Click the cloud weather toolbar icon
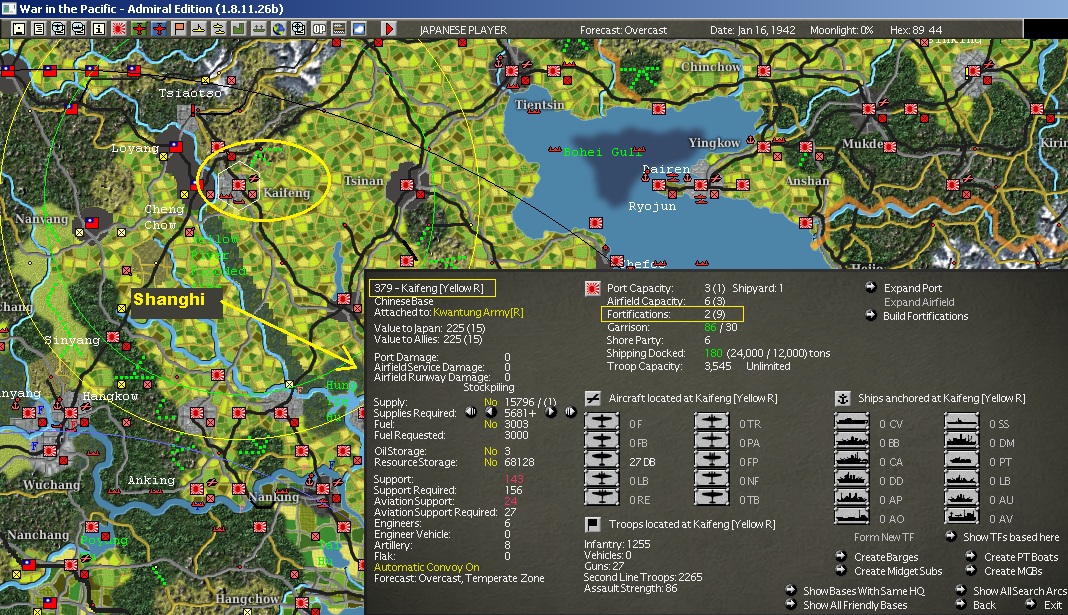The image size is (1068, 615). pos(358,29)
